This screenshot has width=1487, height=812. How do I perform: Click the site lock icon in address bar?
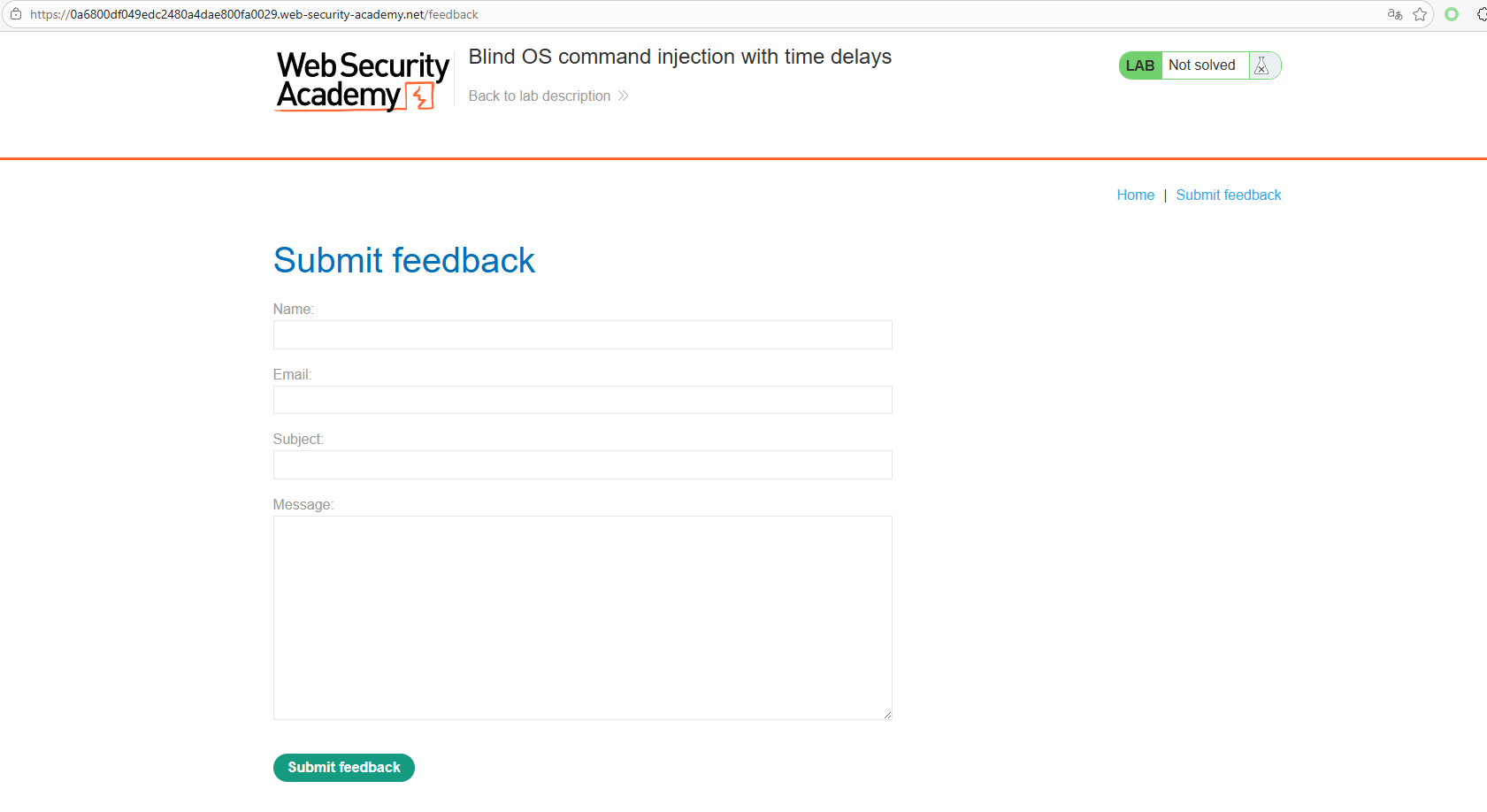coord(15,14)
